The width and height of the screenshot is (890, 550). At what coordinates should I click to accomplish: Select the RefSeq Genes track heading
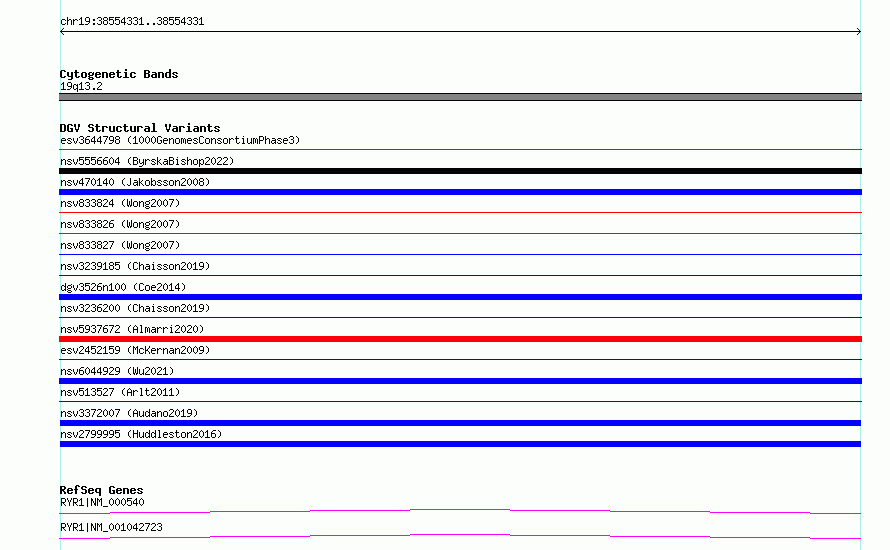[101, 490]
